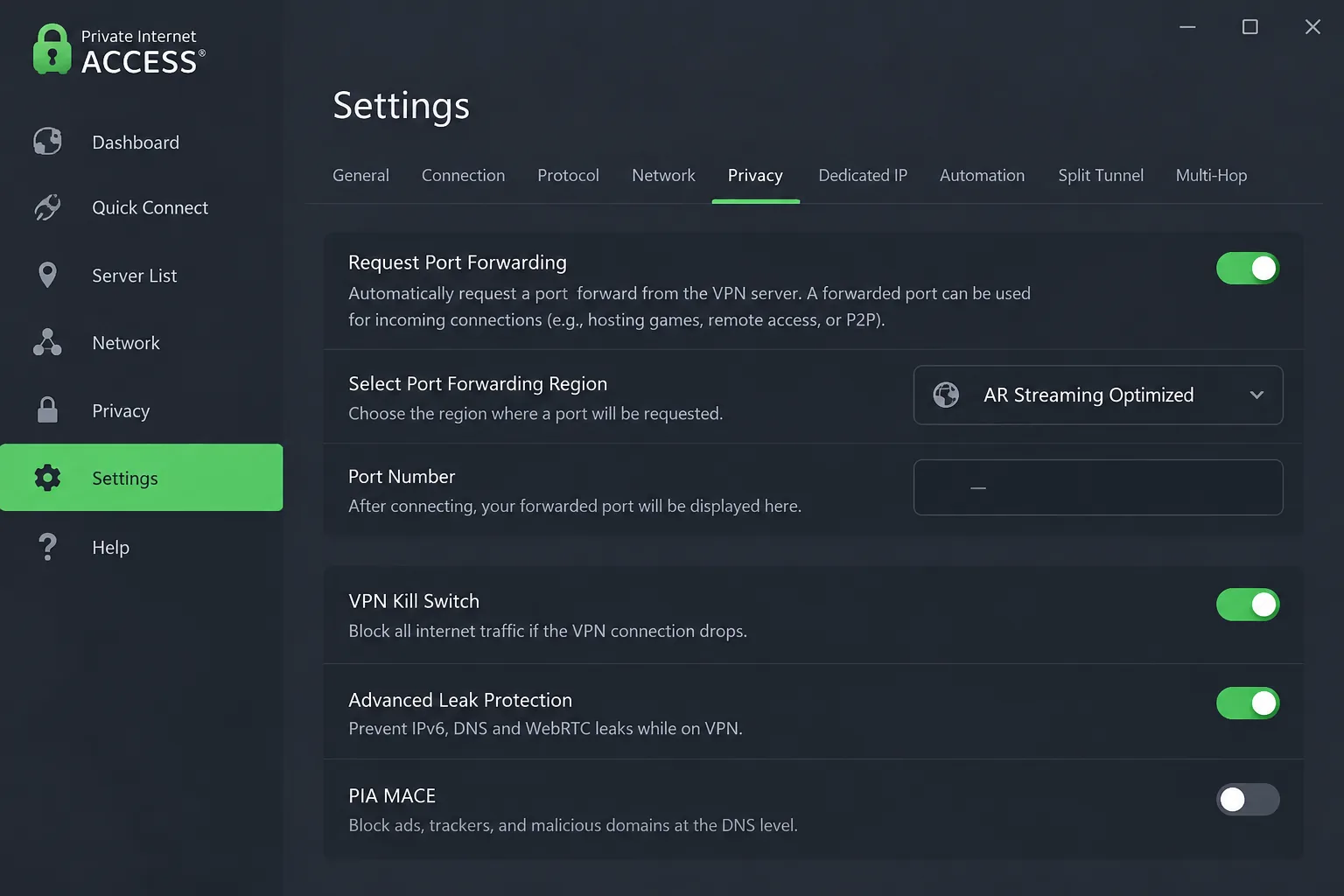Open the Split Tunnel tab
The width and height of the screenshot is (1344, 896).
pyautogui.click(x=1101, y=175)
